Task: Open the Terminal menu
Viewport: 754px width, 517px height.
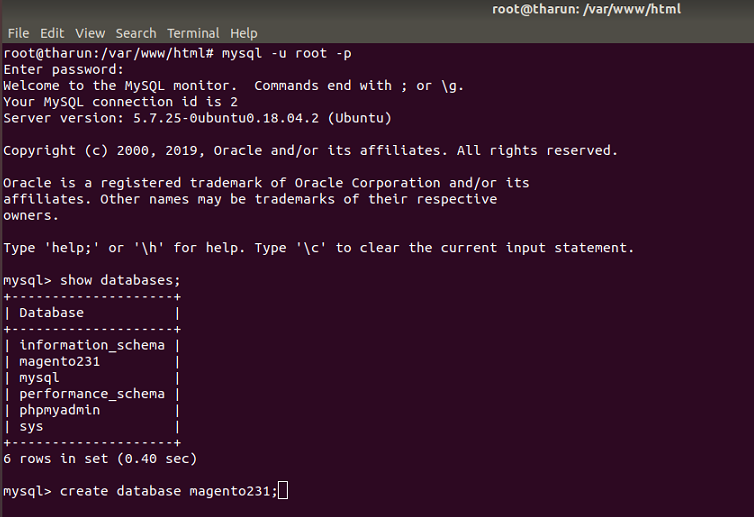Action: click(x=193, y=33)
